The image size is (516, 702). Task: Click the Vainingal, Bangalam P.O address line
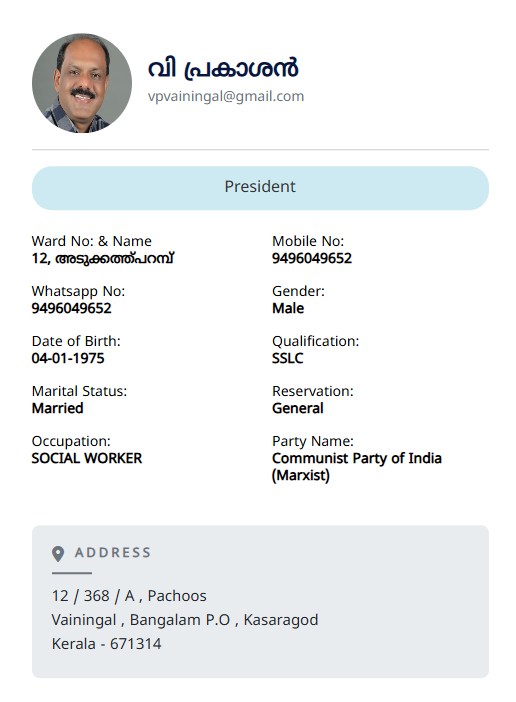click(185, 620)
